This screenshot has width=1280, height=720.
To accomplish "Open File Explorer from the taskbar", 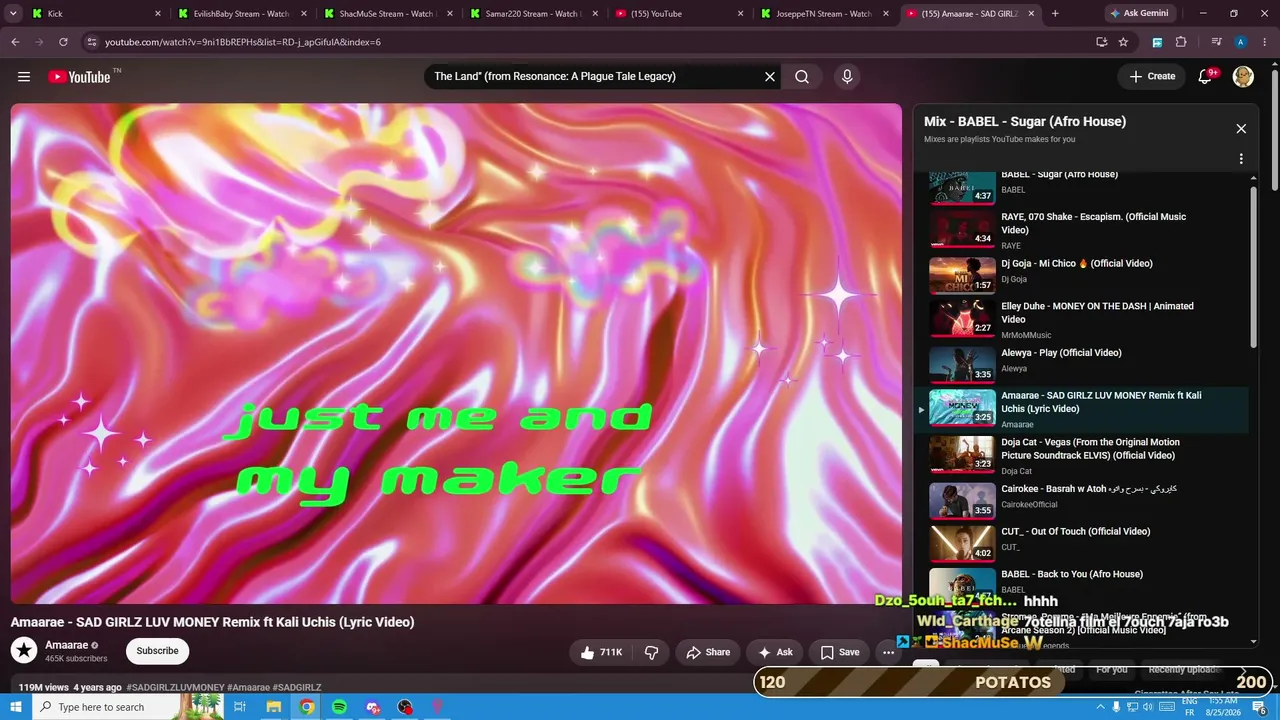I will click(x=273, y=707).
